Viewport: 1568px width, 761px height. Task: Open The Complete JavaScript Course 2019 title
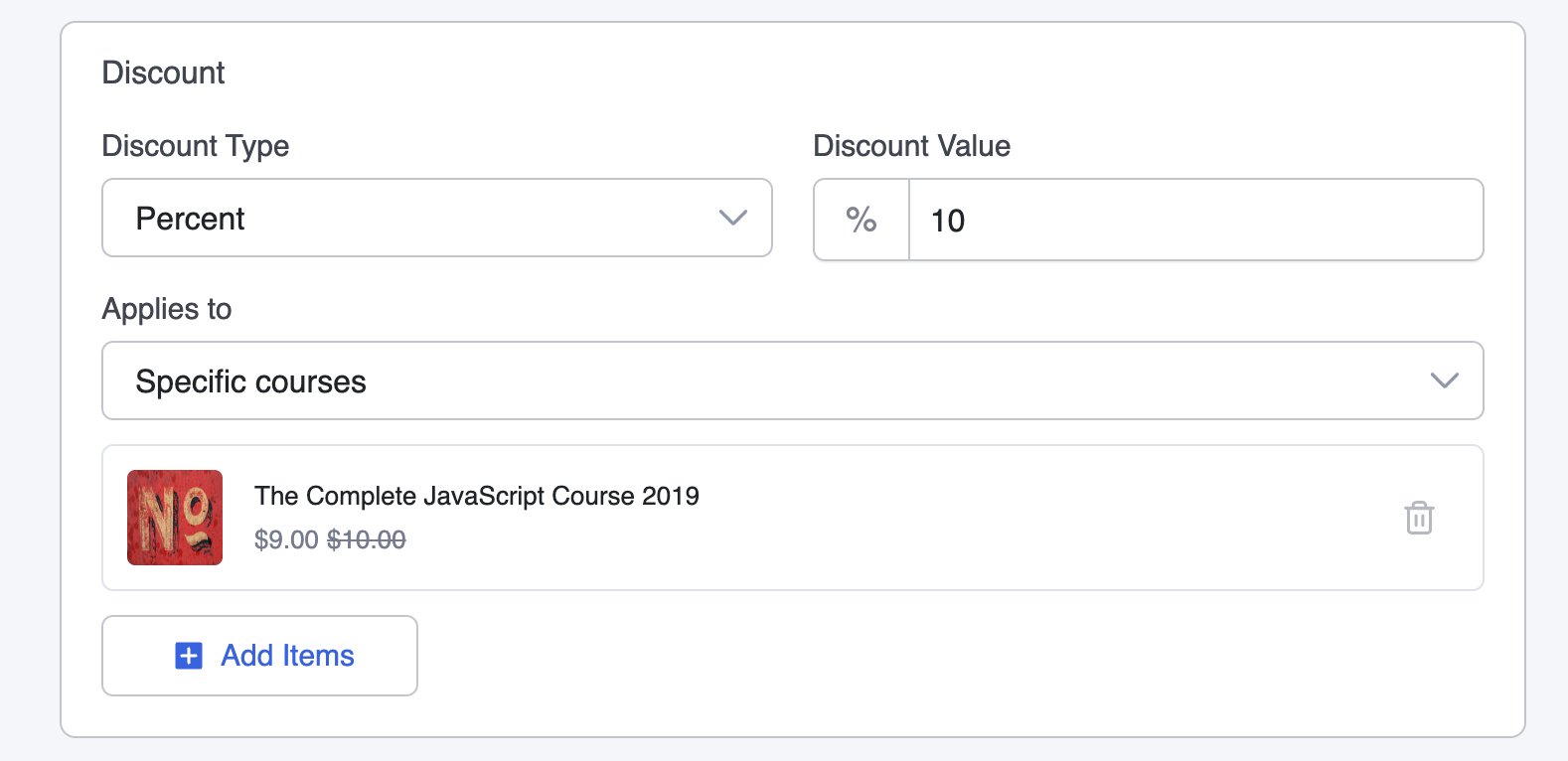click(477, 496)
